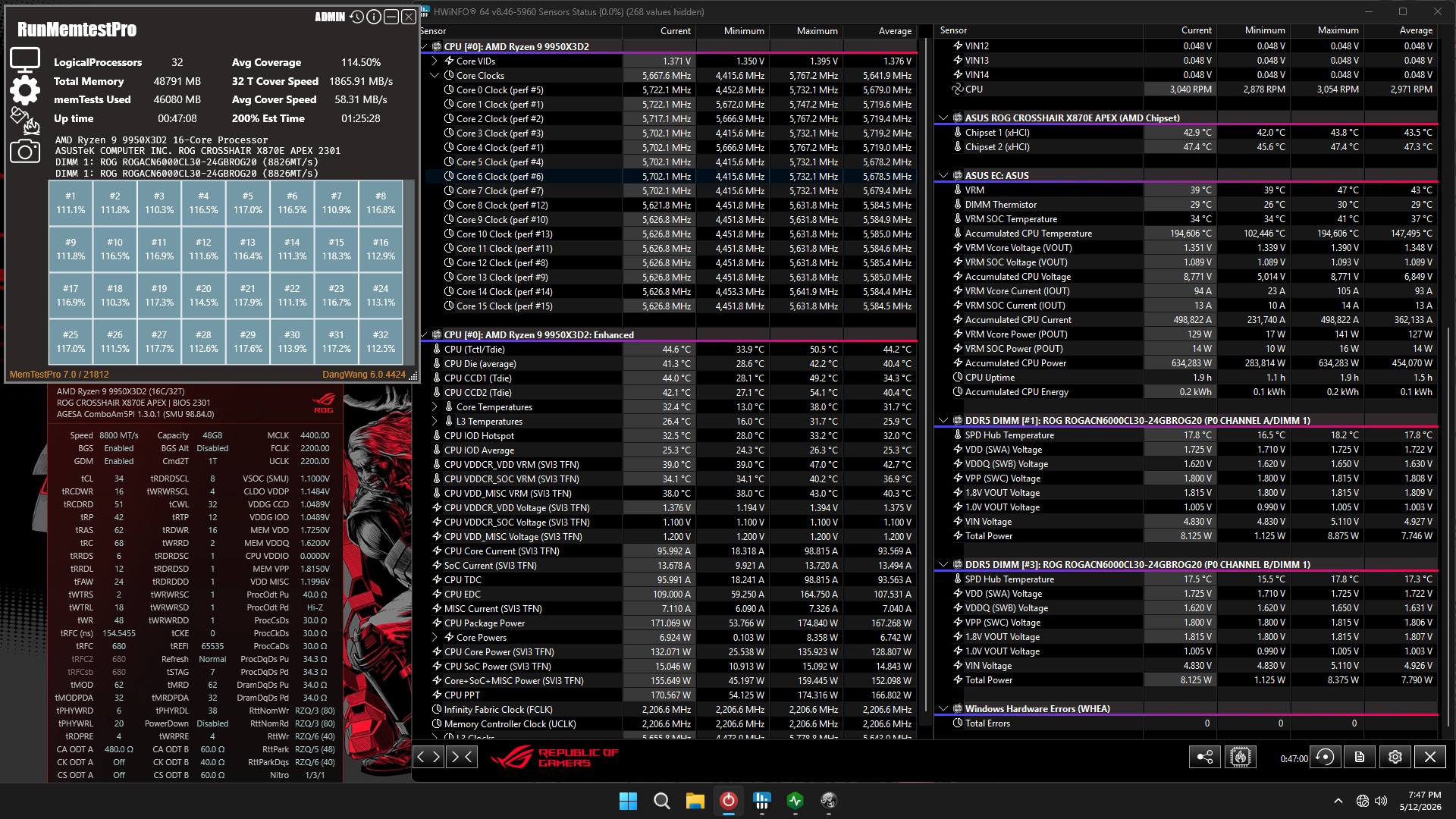Open HWiNFO sensor settings gear

point(1395,757)
